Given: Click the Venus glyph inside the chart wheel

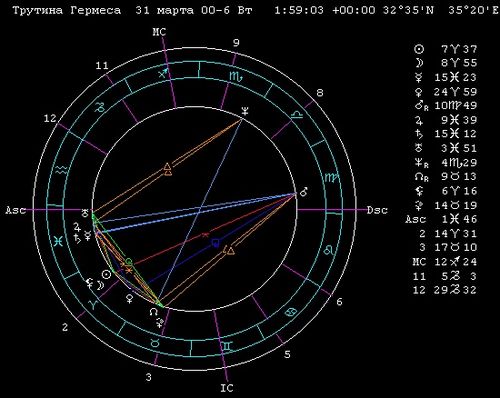Looking at the screenshot, I should [x=129, y=299].
